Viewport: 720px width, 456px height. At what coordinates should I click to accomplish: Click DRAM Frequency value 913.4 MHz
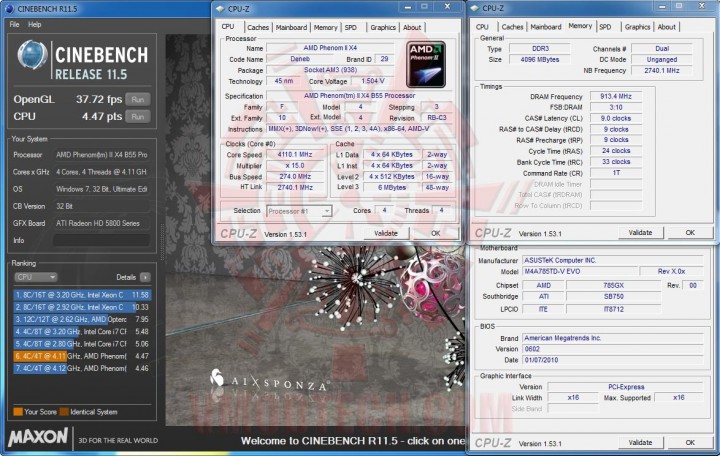coord(616,96)
